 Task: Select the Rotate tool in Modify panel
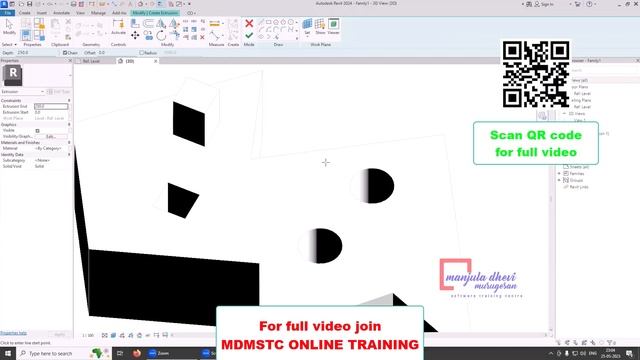[x=161, y=36]
